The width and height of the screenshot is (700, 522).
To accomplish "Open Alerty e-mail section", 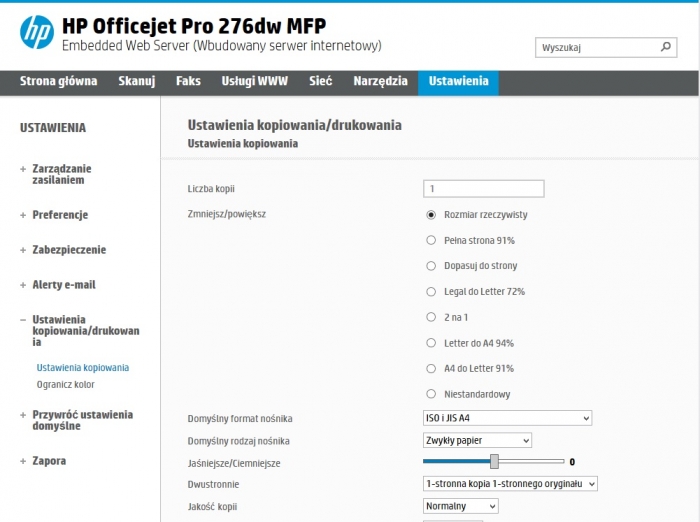I will (x=64, y=285).
